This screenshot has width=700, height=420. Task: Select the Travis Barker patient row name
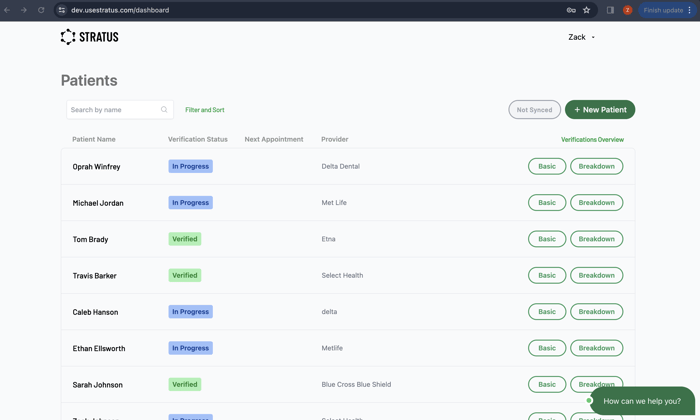94,276
